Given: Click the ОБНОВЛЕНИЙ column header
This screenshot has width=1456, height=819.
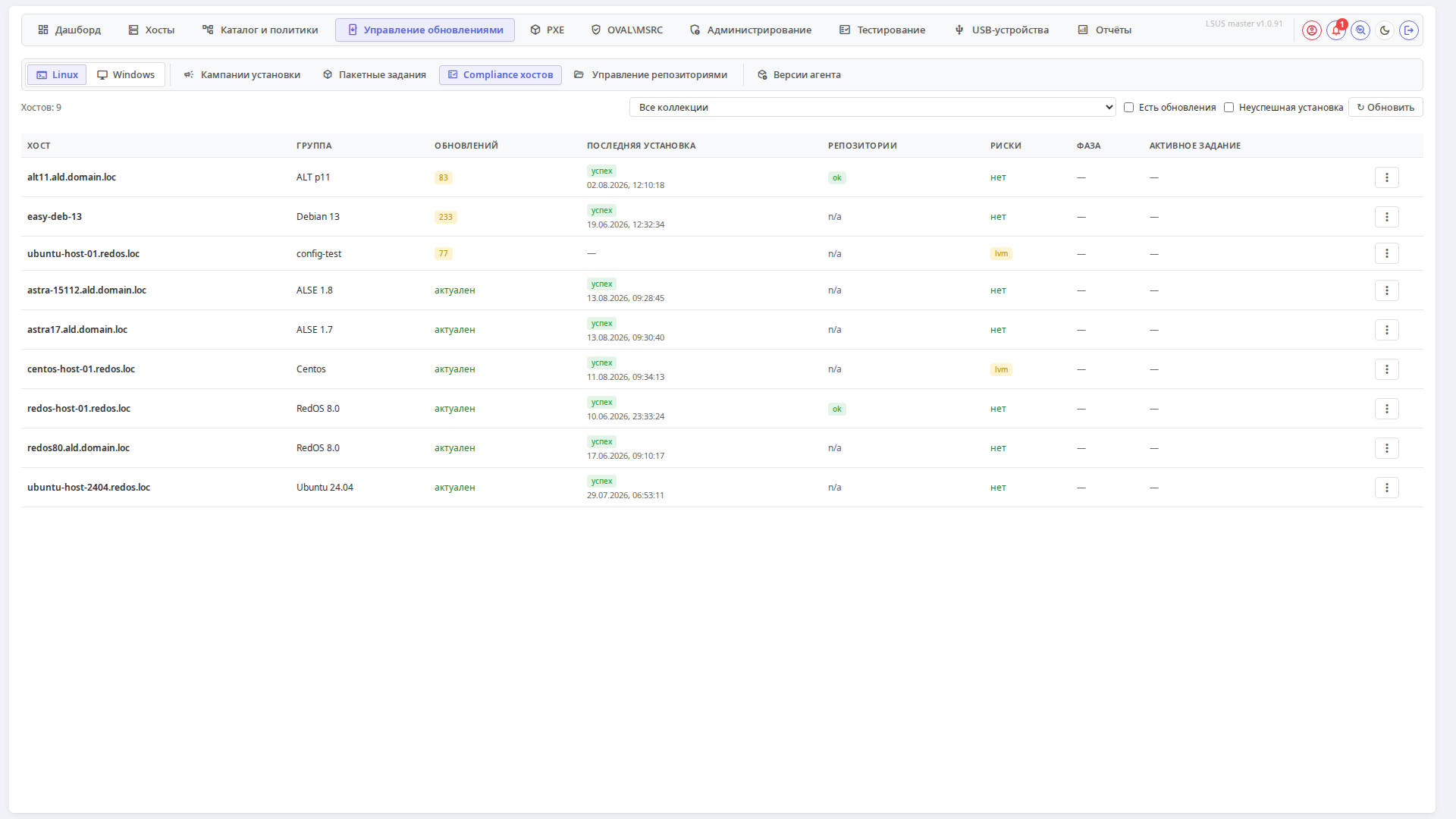Looking at the screenshot, I should [466, 146].
